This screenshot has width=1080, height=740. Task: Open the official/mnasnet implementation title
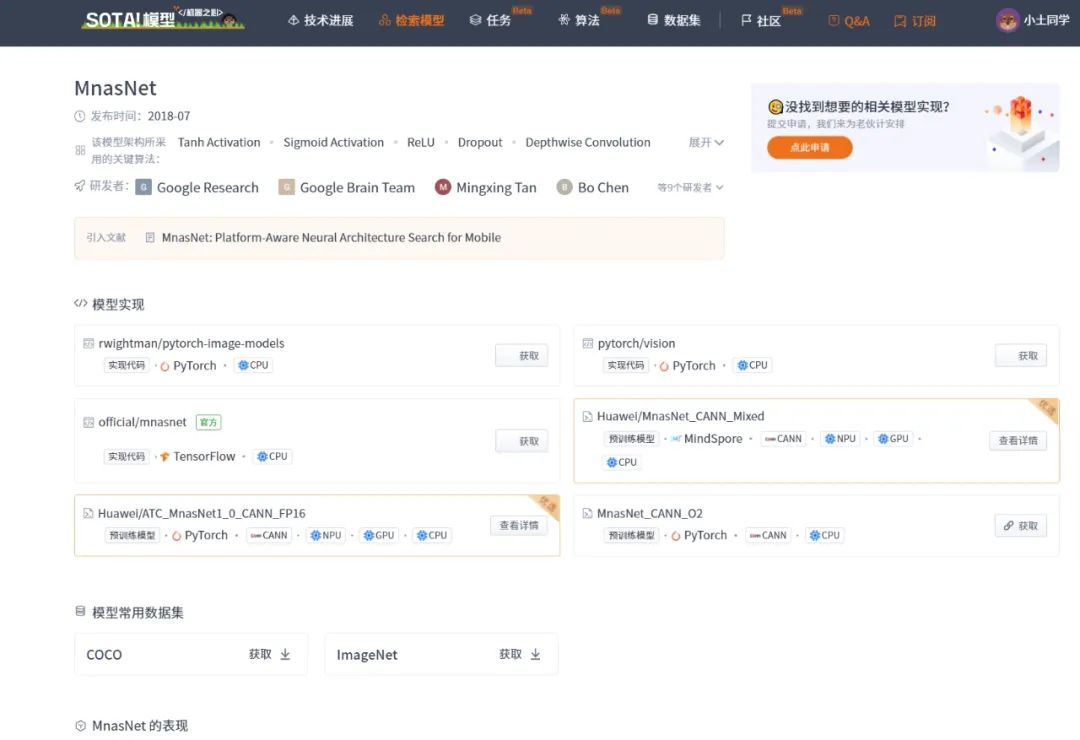point(143,422)
